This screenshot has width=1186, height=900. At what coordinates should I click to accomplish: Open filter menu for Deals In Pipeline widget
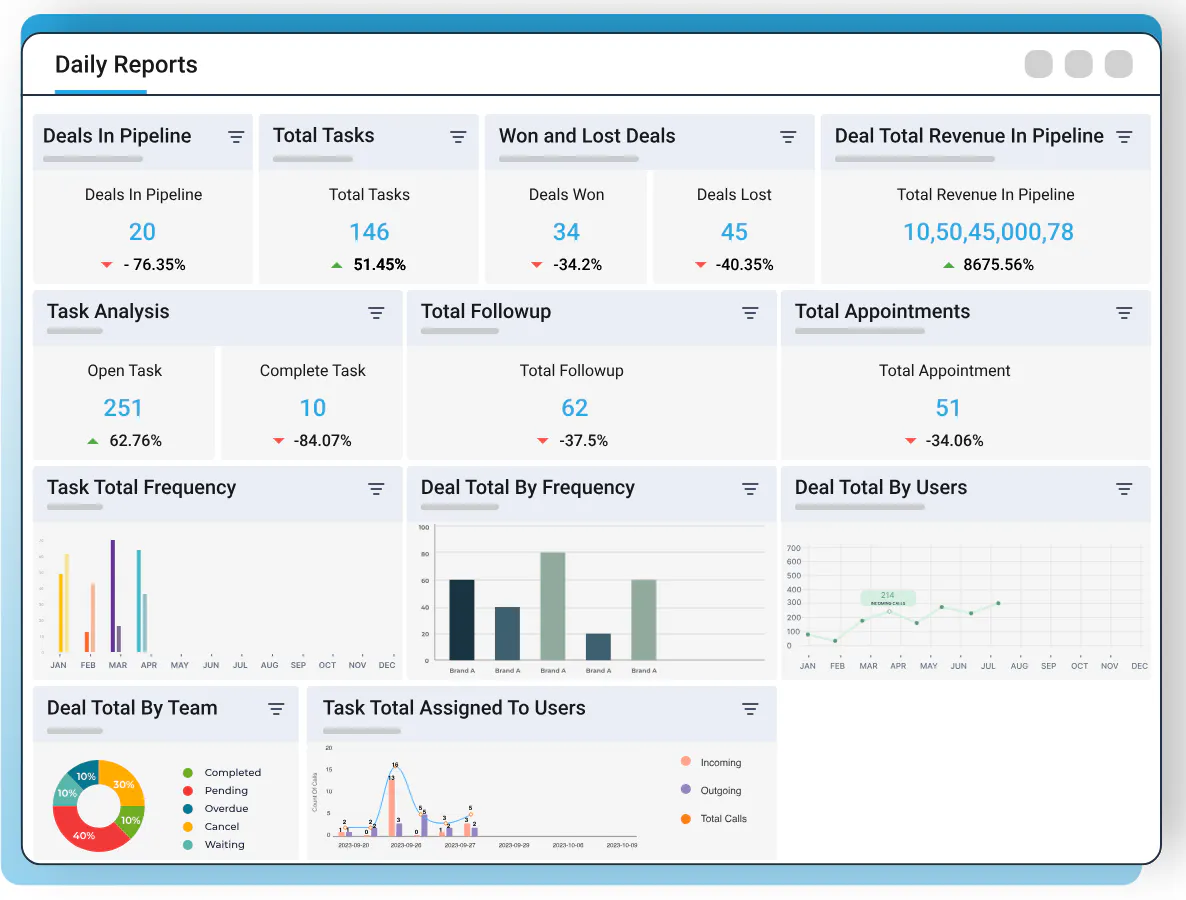click(236, 137)
